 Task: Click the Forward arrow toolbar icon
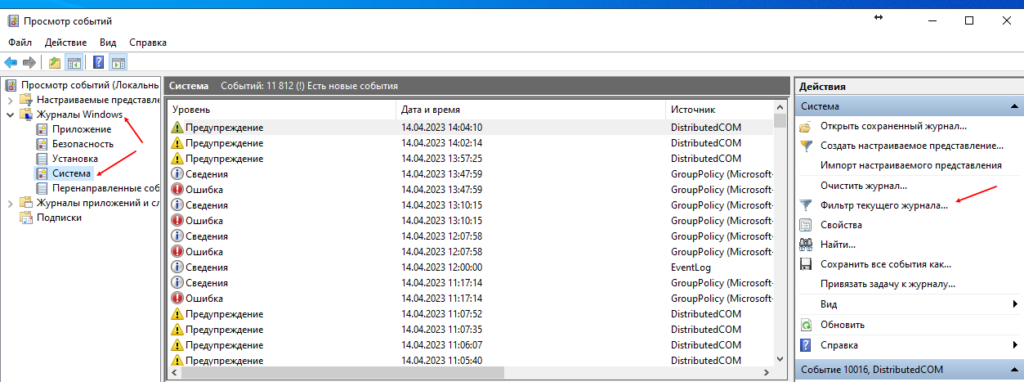29,63
